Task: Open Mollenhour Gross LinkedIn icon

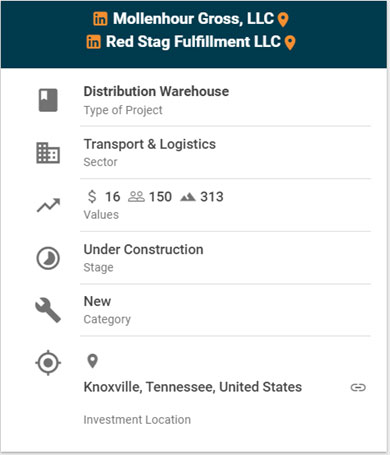Action: tap(100, 19)
